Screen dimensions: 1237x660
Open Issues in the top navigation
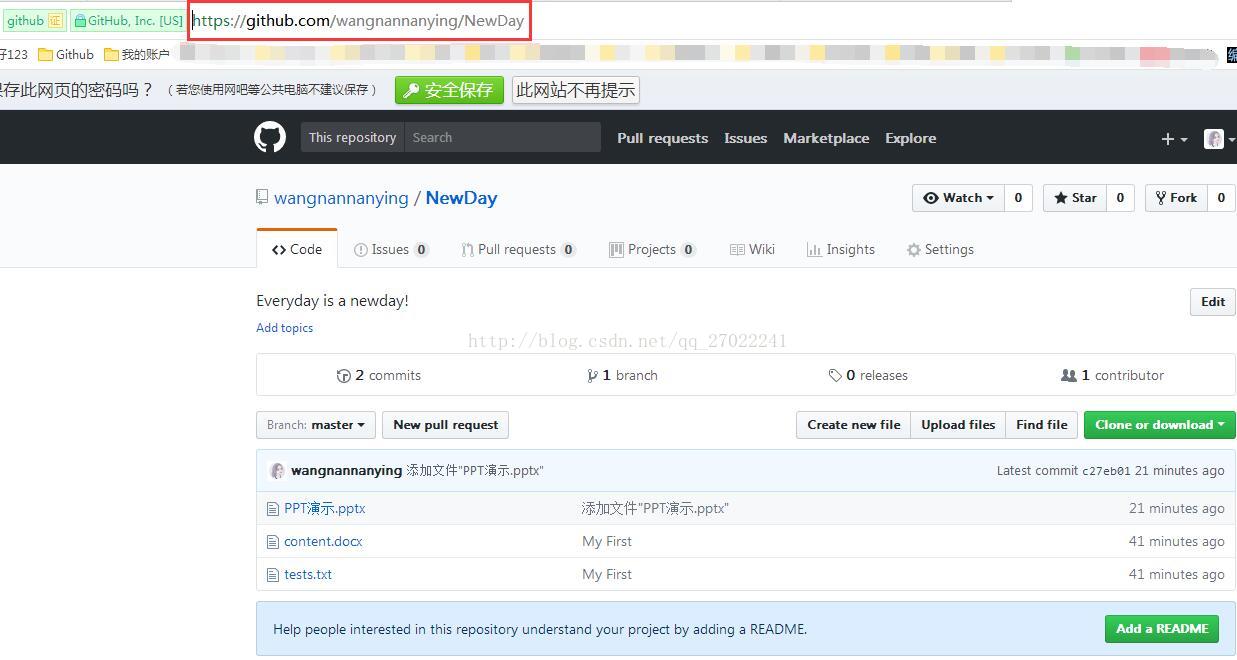click(745, 138)
